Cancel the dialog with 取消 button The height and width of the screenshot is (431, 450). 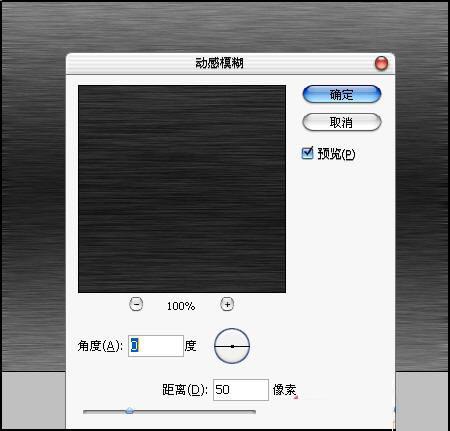tap(342, 122)
